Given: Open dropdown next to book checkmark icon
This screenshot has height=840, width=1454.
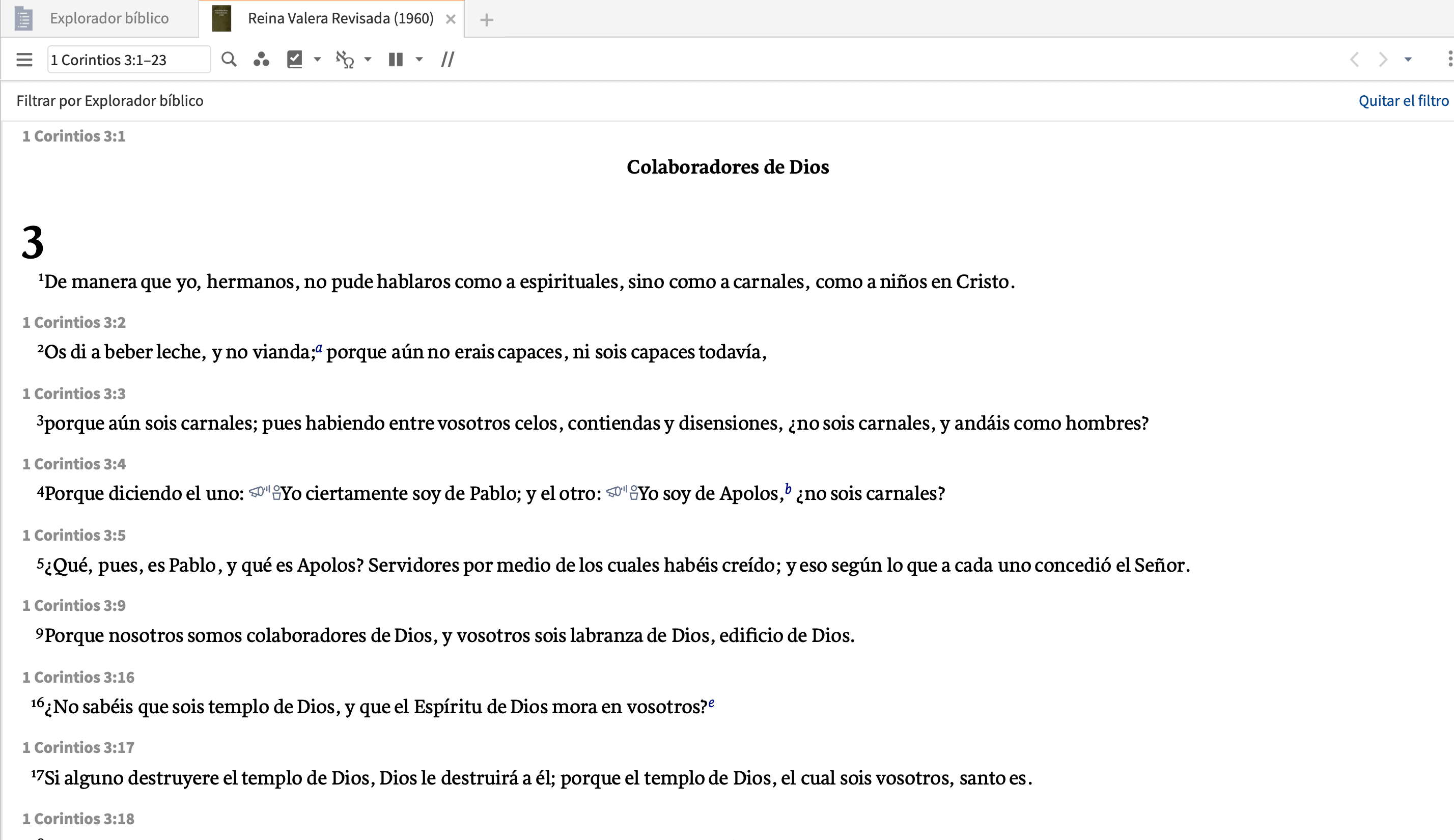Looking at the screenshot, I should [x=317, y=60].
